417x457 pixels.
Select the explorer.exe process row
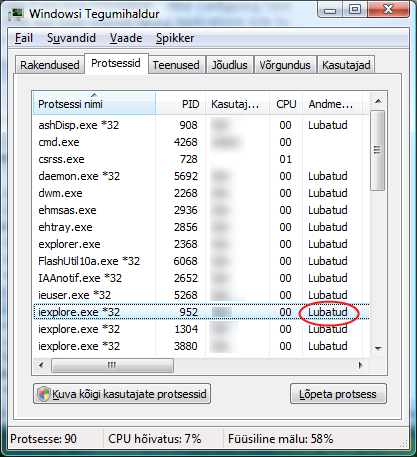(201, 244)
